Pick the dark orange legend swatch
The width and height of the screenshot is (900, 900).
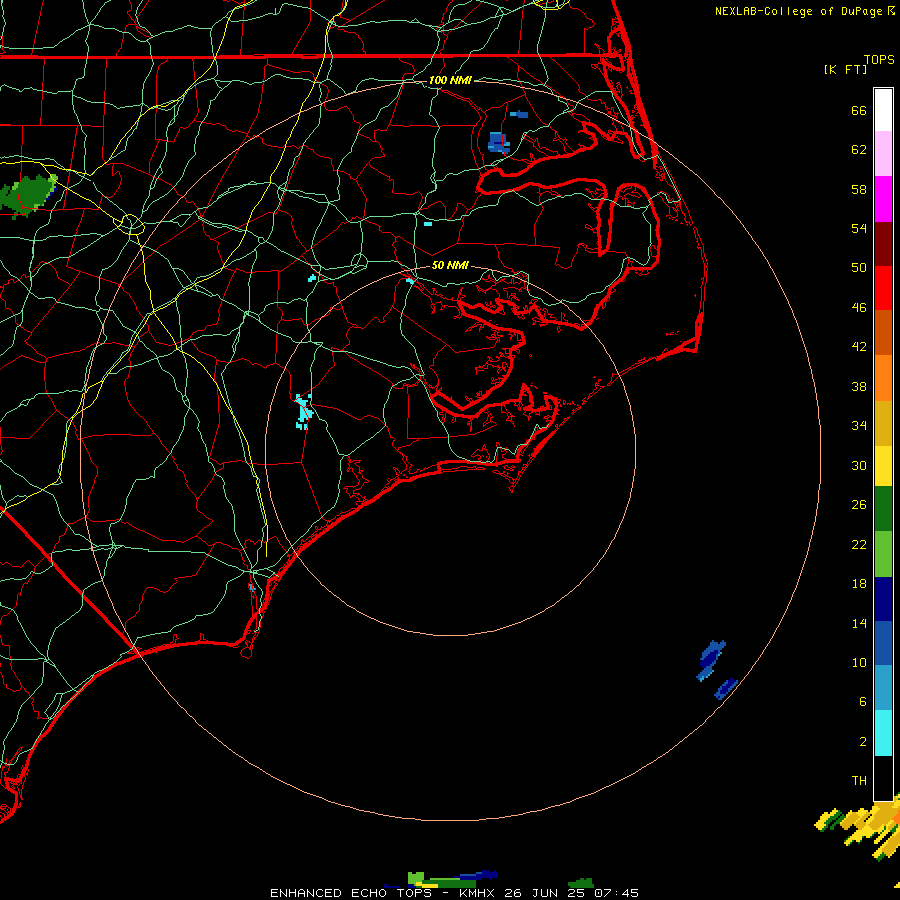coord(883,332)
